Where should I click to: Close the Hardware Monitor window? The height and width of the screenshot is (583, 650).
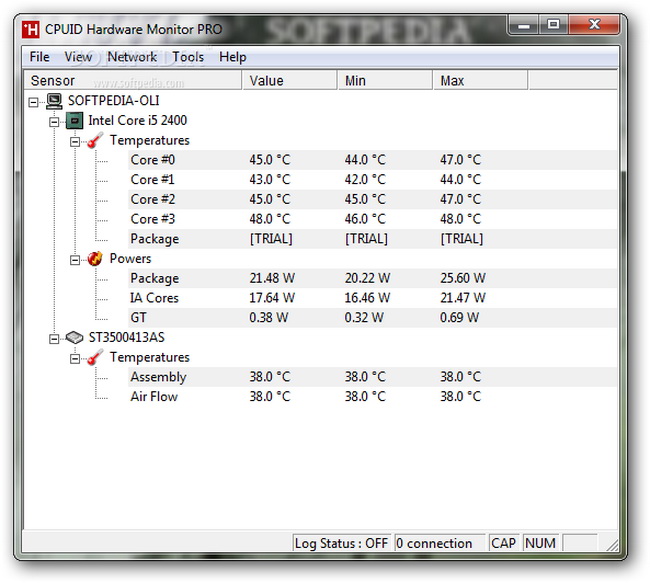pyautogui.click(x=594, y=26)
